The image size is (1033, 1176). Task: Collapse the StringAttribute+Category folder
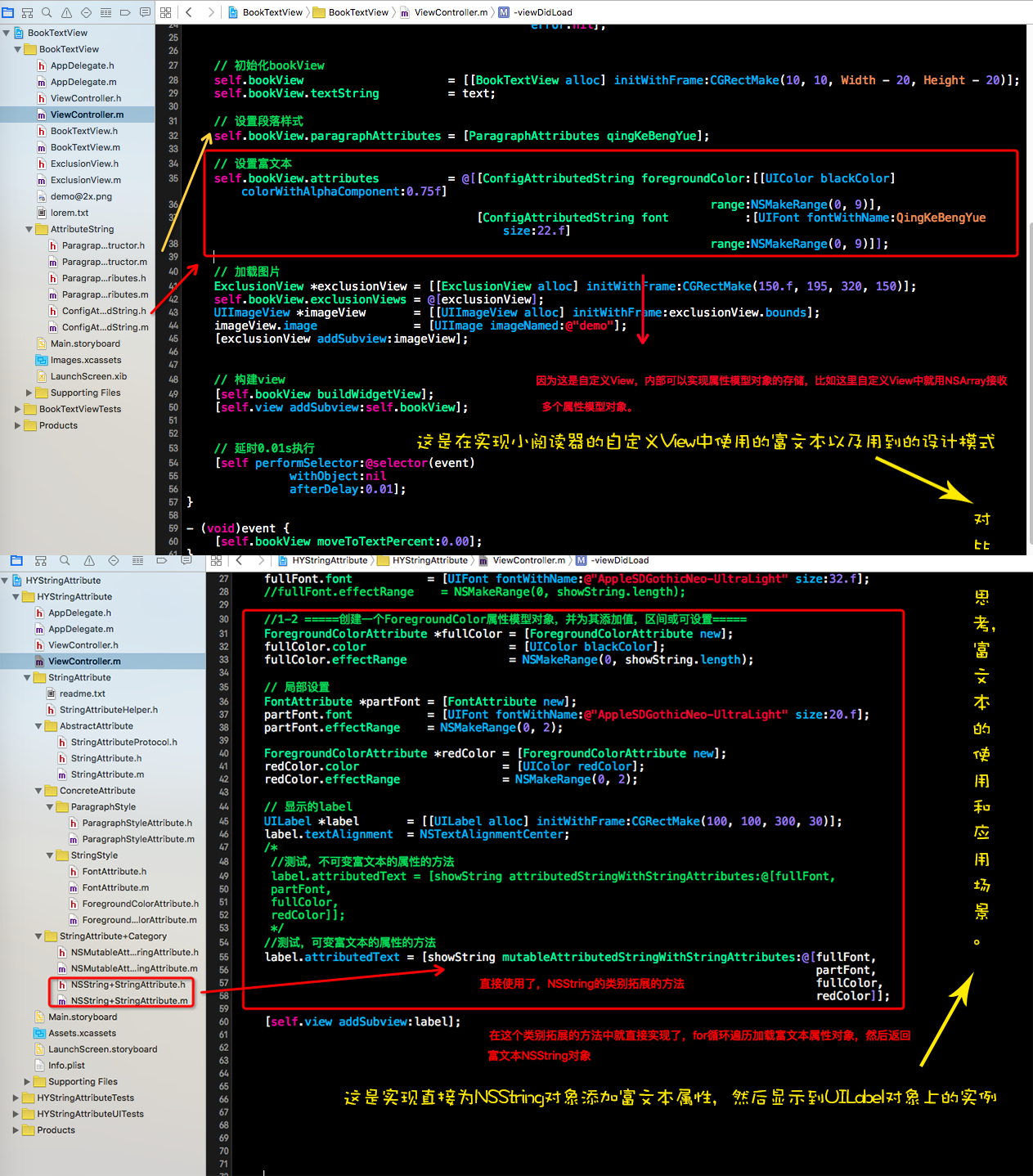point(38,936)
